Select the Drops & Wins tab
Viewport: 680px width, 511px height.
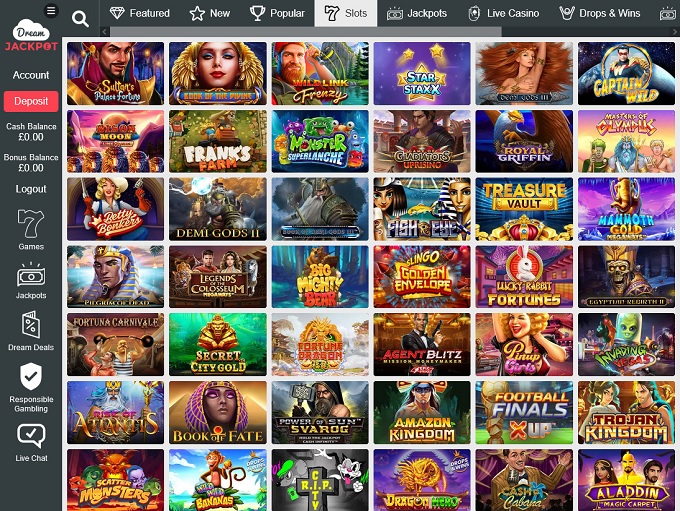(599, 13)
